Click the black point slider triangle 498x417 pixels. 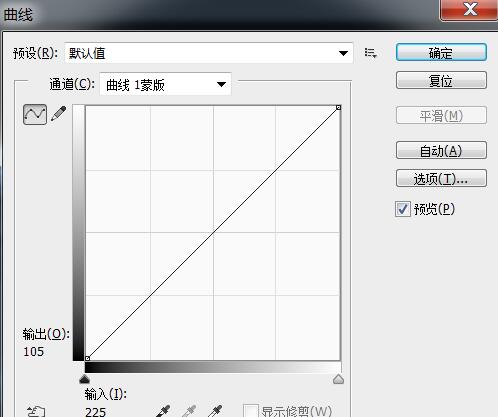pos(85,379)
